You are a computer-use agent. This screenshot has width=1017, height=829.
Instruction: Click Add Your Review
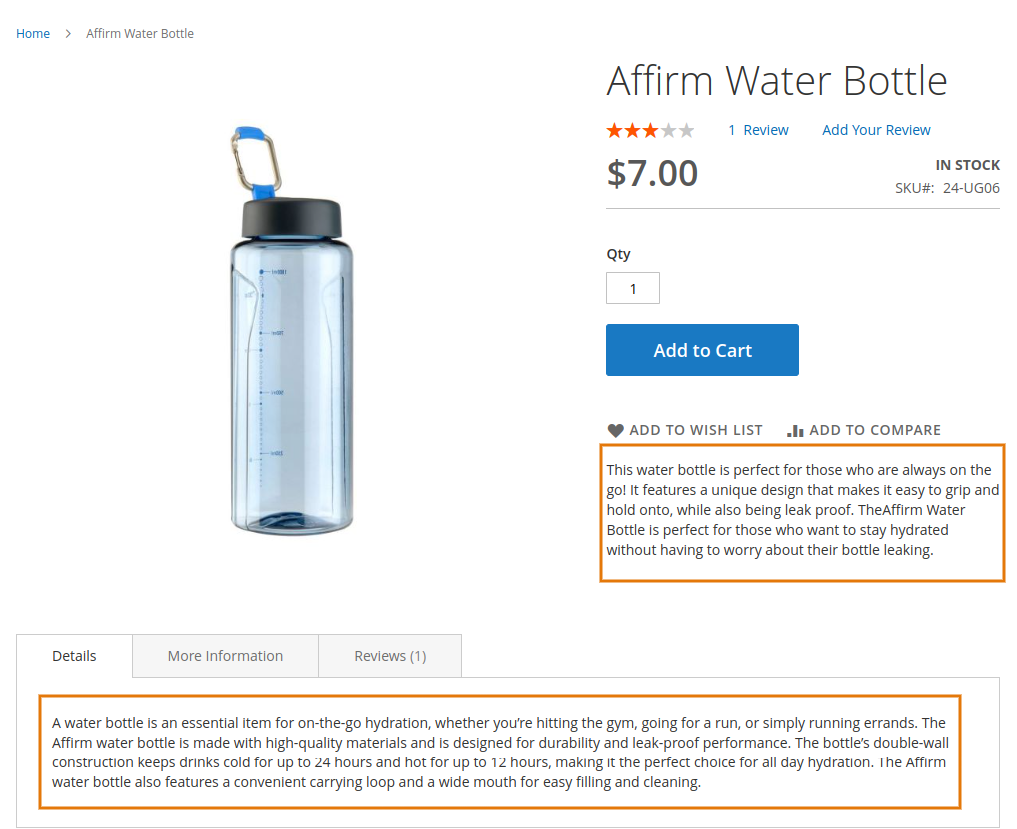coord(876,129)
